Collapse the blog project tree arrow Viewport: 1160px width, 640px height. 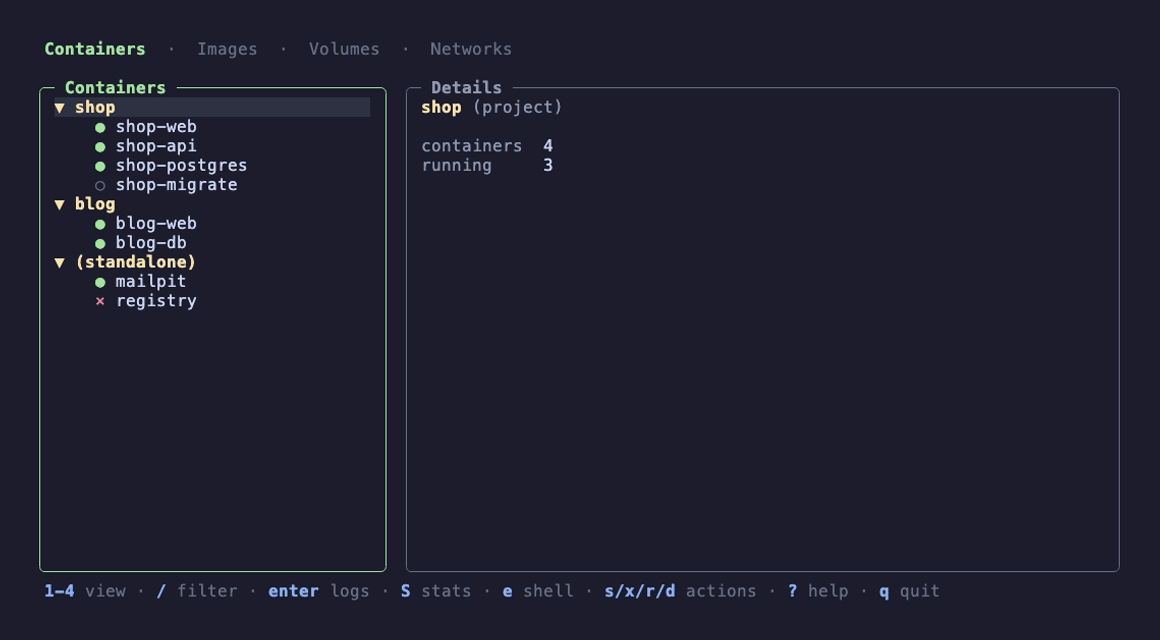[x=60, y=204]
